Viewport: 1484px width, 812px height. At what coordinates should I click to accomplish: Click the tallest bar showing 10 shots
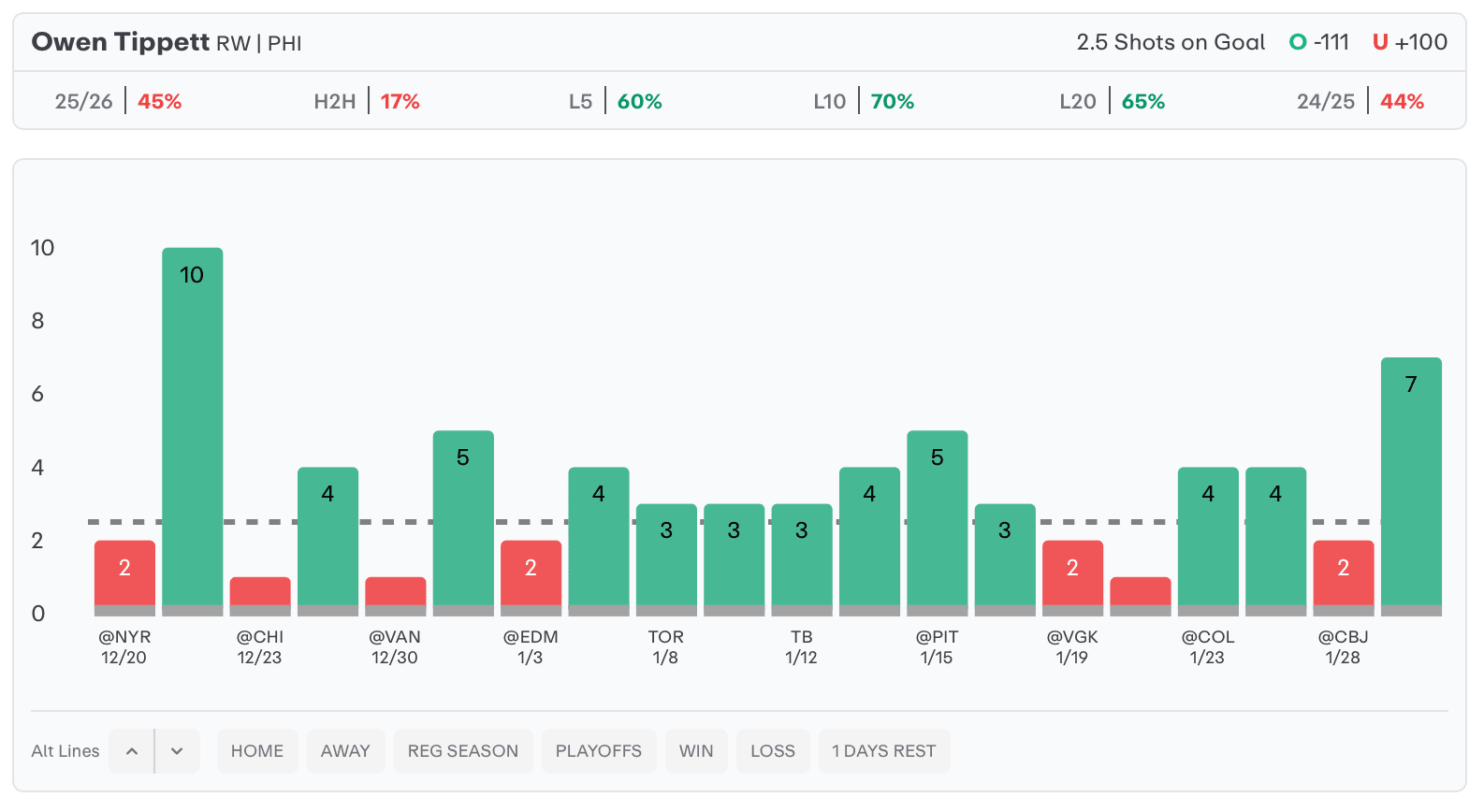[193, 427]
